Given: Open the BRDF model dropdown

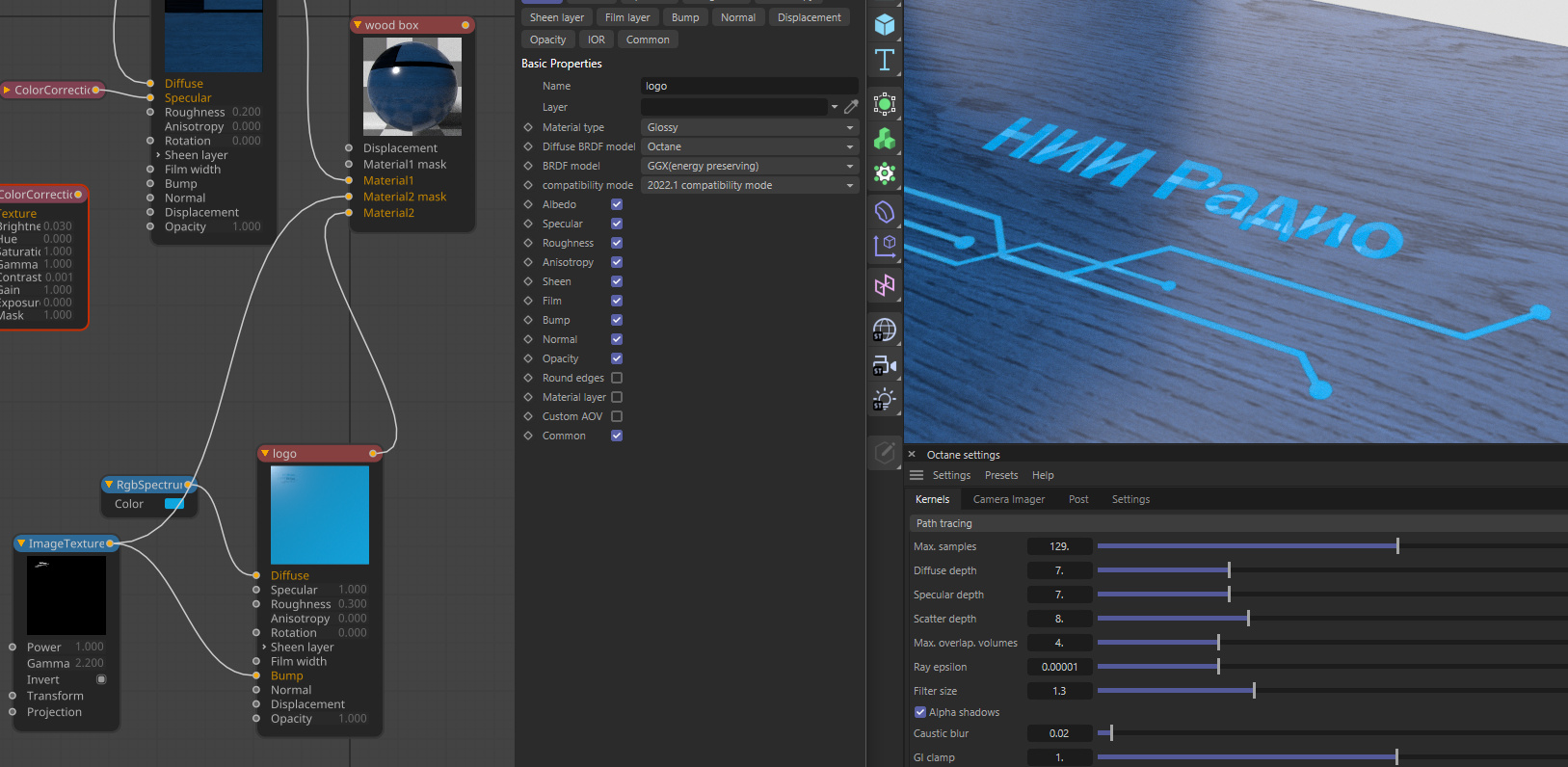Looking at the screenshot, I should click(x=750, y=166).
